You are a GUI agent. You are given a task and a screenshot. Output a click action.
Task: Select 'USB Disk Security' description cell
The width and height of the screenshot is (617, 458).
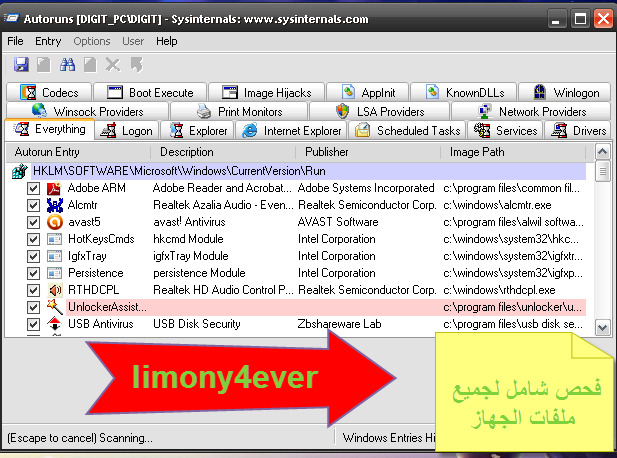tap(197, 324)
